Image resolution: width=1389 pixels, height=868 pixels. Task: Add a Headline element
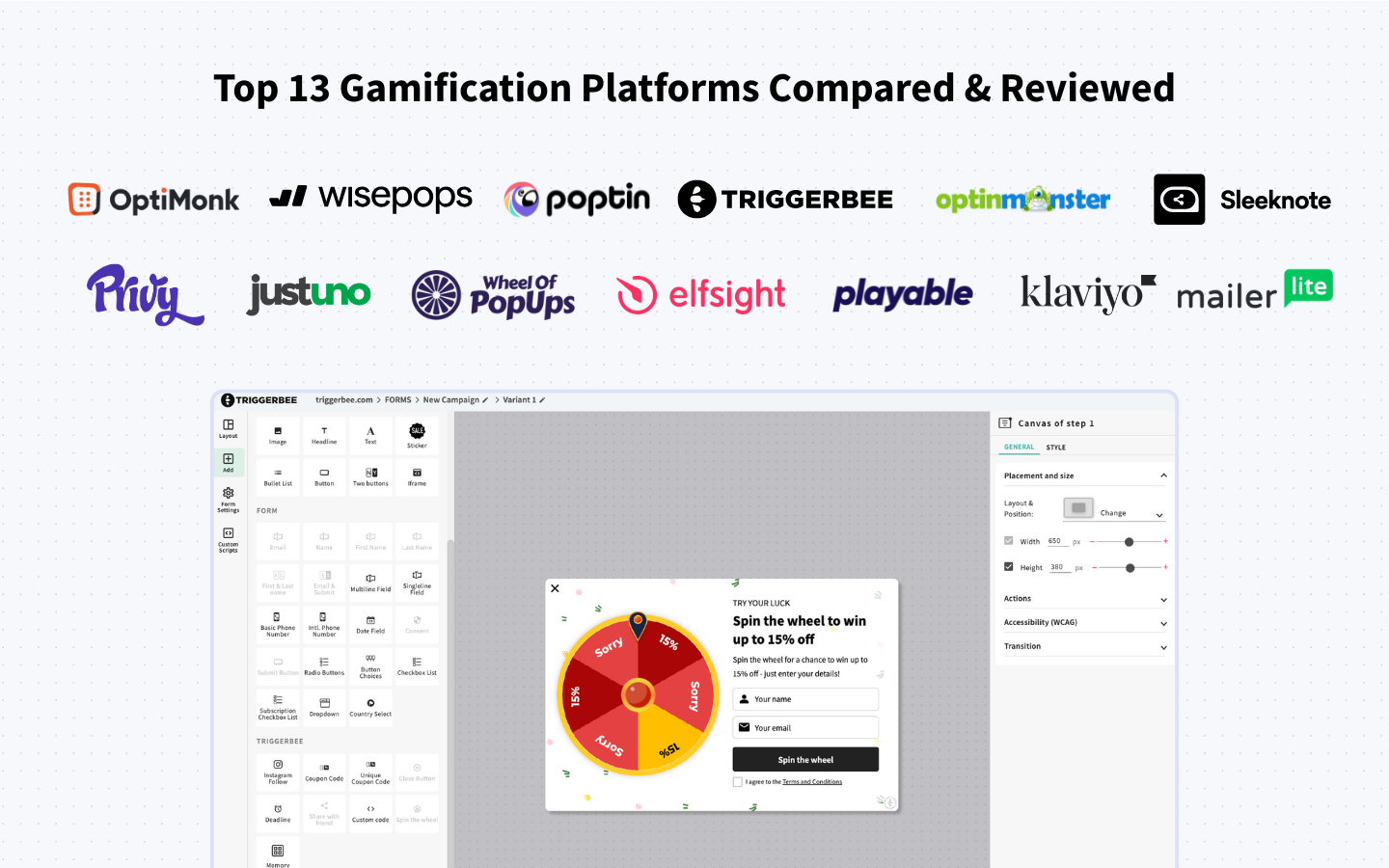pos(324,436)
